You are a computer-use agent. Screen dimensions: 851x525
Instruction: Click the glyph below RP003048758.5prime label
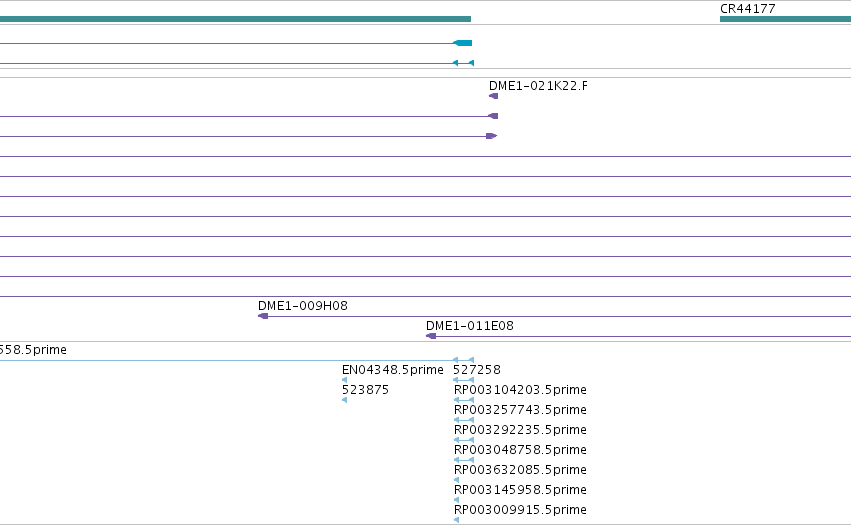463,460
